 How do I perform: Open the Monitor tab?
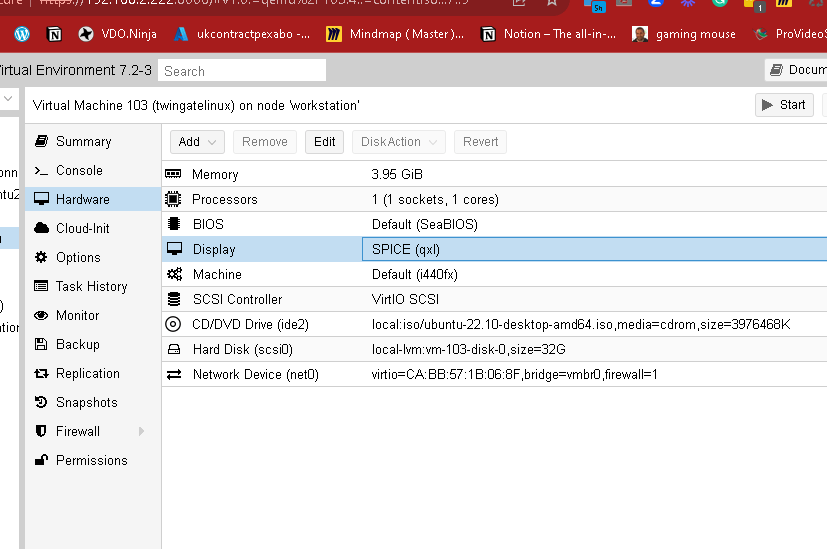pos(93,315)
